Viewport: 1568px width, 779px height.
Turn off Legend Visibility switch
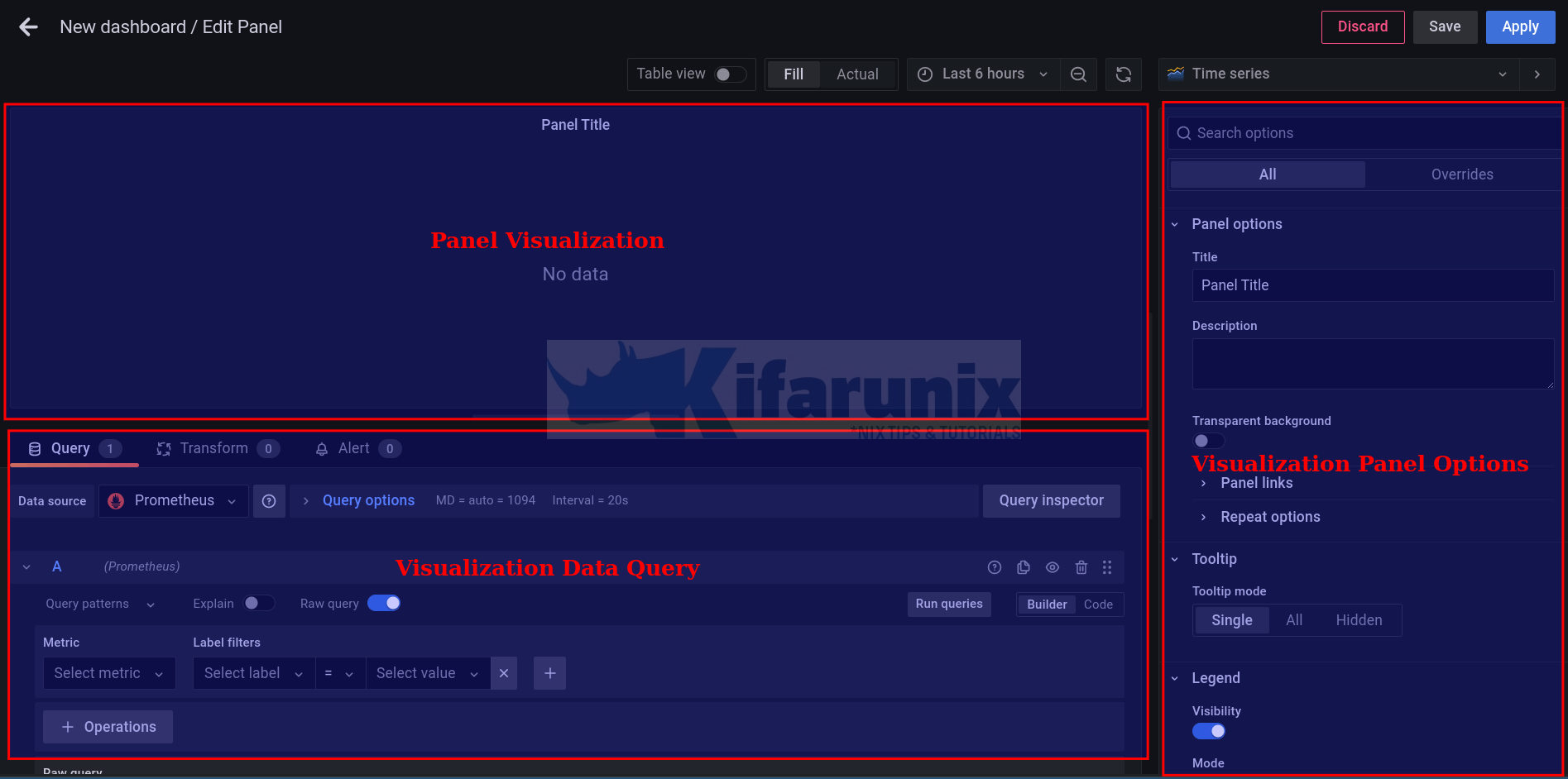click(x=1208, y=731)
